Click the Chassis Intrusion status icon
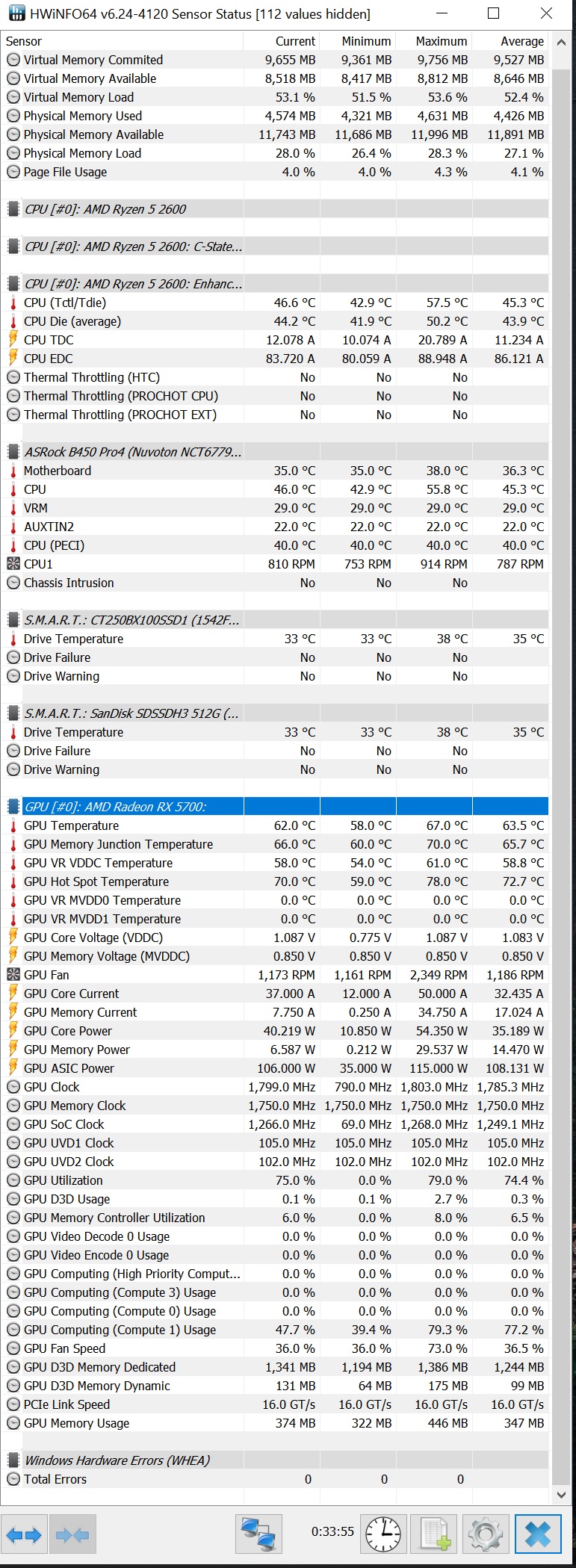Viewport: 576px width, 1568px height. coord(13,583)
